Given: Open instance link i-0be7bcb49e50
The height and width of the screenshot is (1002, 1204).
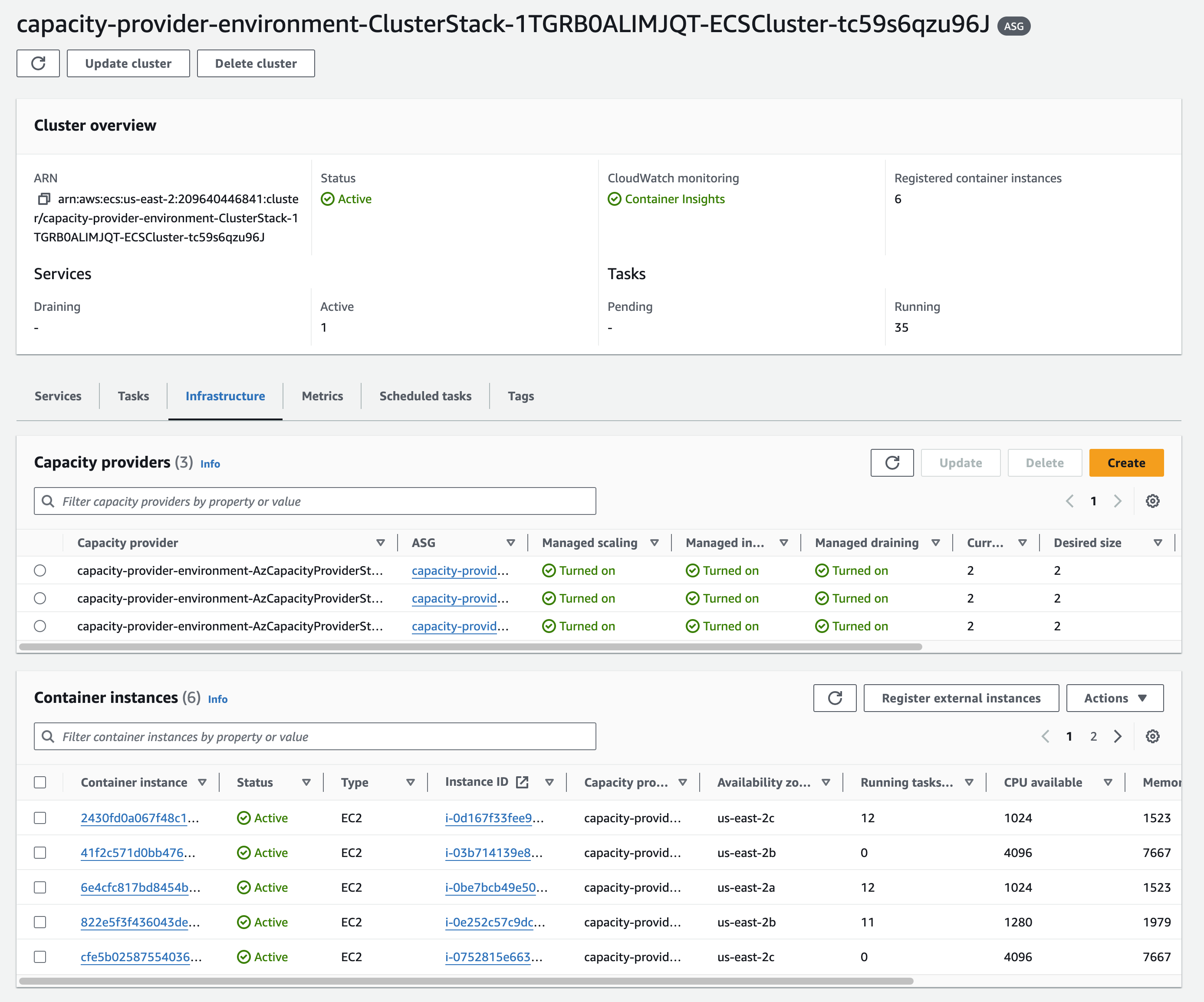Looking at the screenshot, I should (490, 887).
